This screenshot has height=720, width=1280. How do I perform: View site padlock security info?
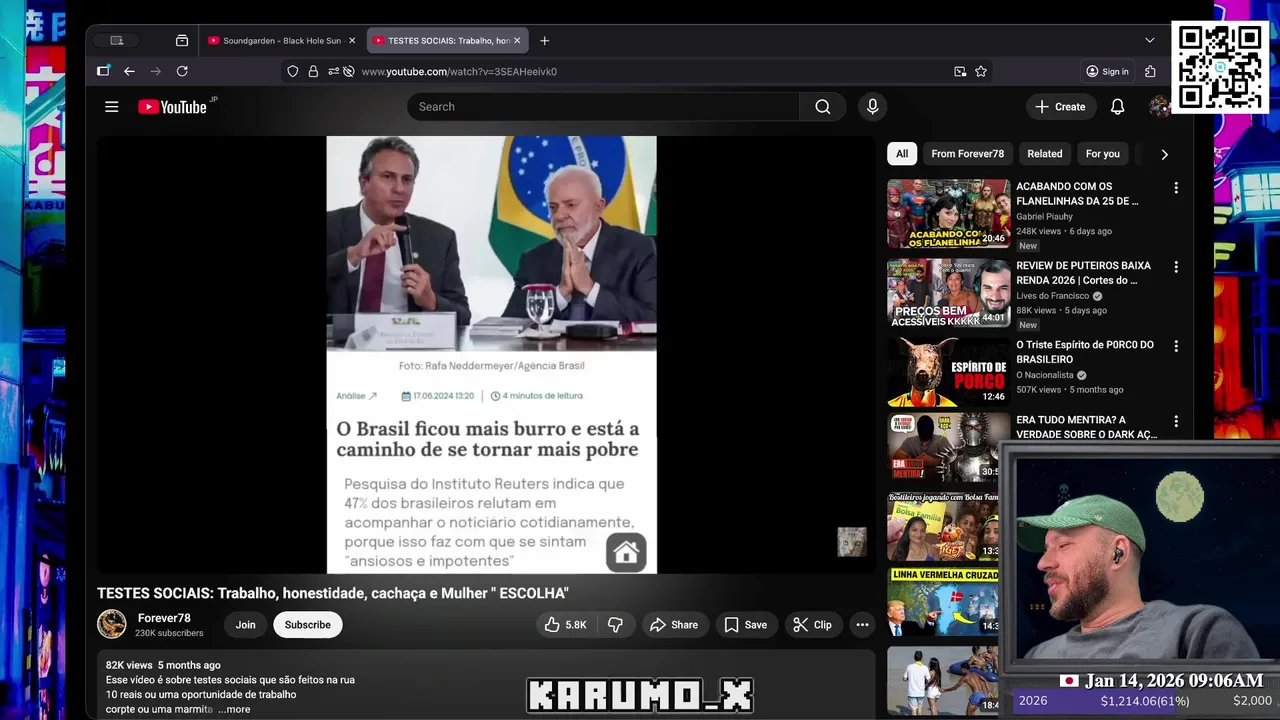(313, 71)
